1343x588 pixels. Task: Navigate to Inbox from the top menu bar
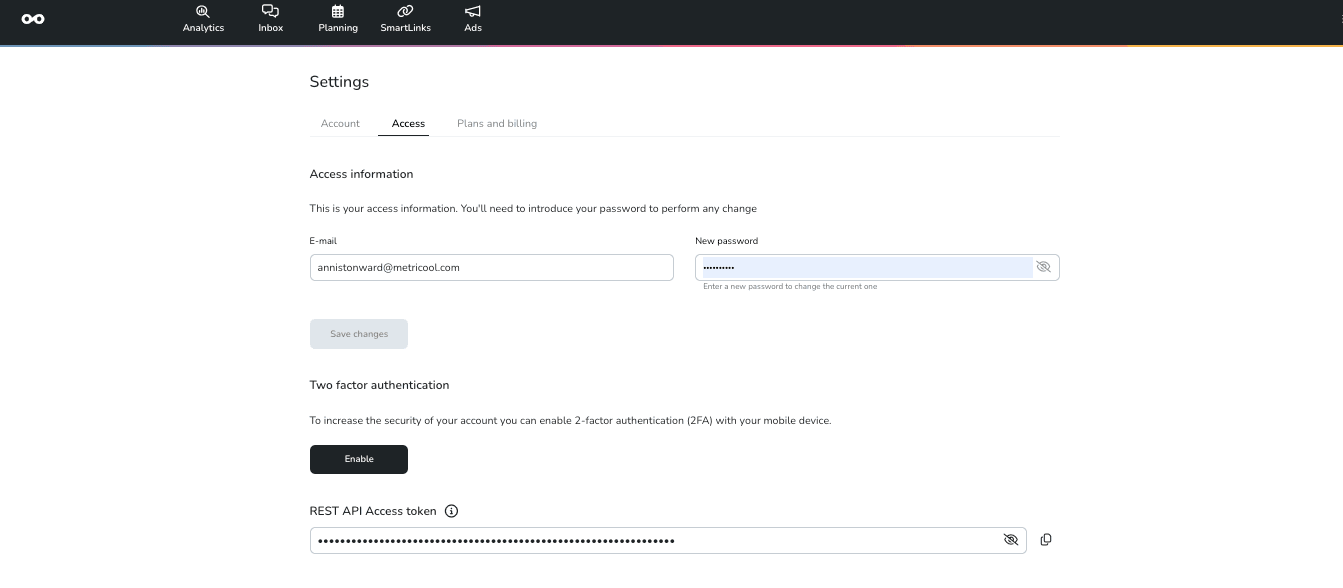(270, 18)
